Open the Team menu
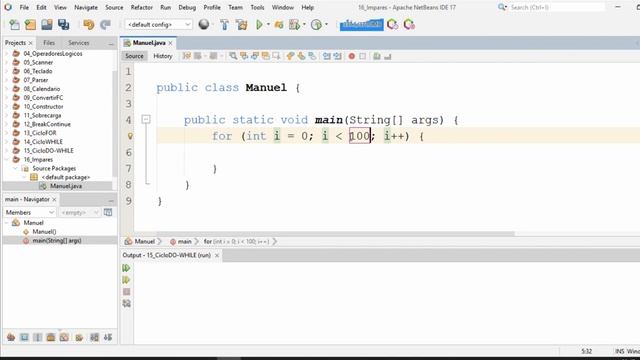The height and width of the screenshot is (360, 640). click(235, 7)
